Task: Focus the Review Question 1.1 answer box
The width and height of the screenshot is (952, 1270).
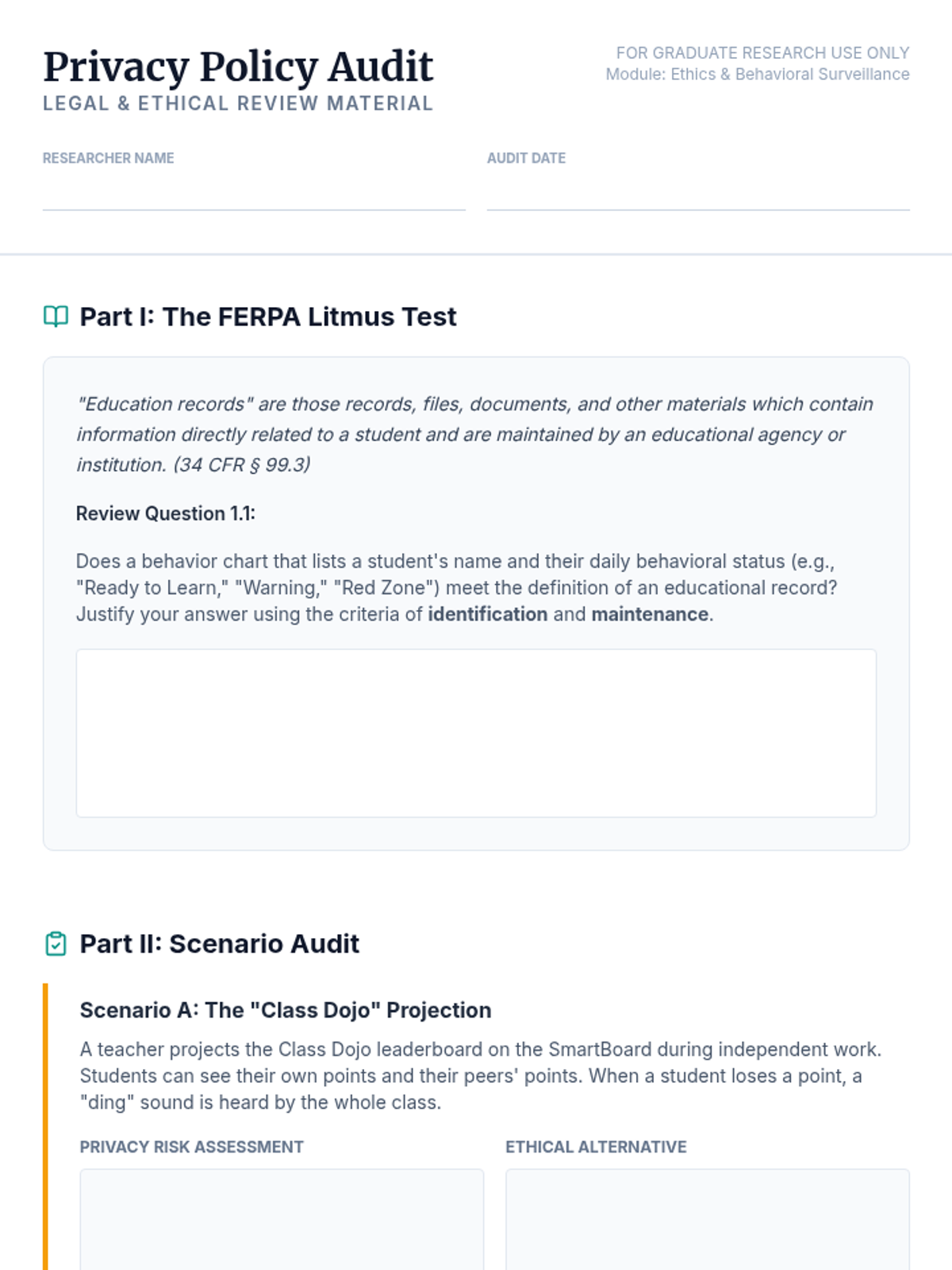Action: tap(476, 733)
